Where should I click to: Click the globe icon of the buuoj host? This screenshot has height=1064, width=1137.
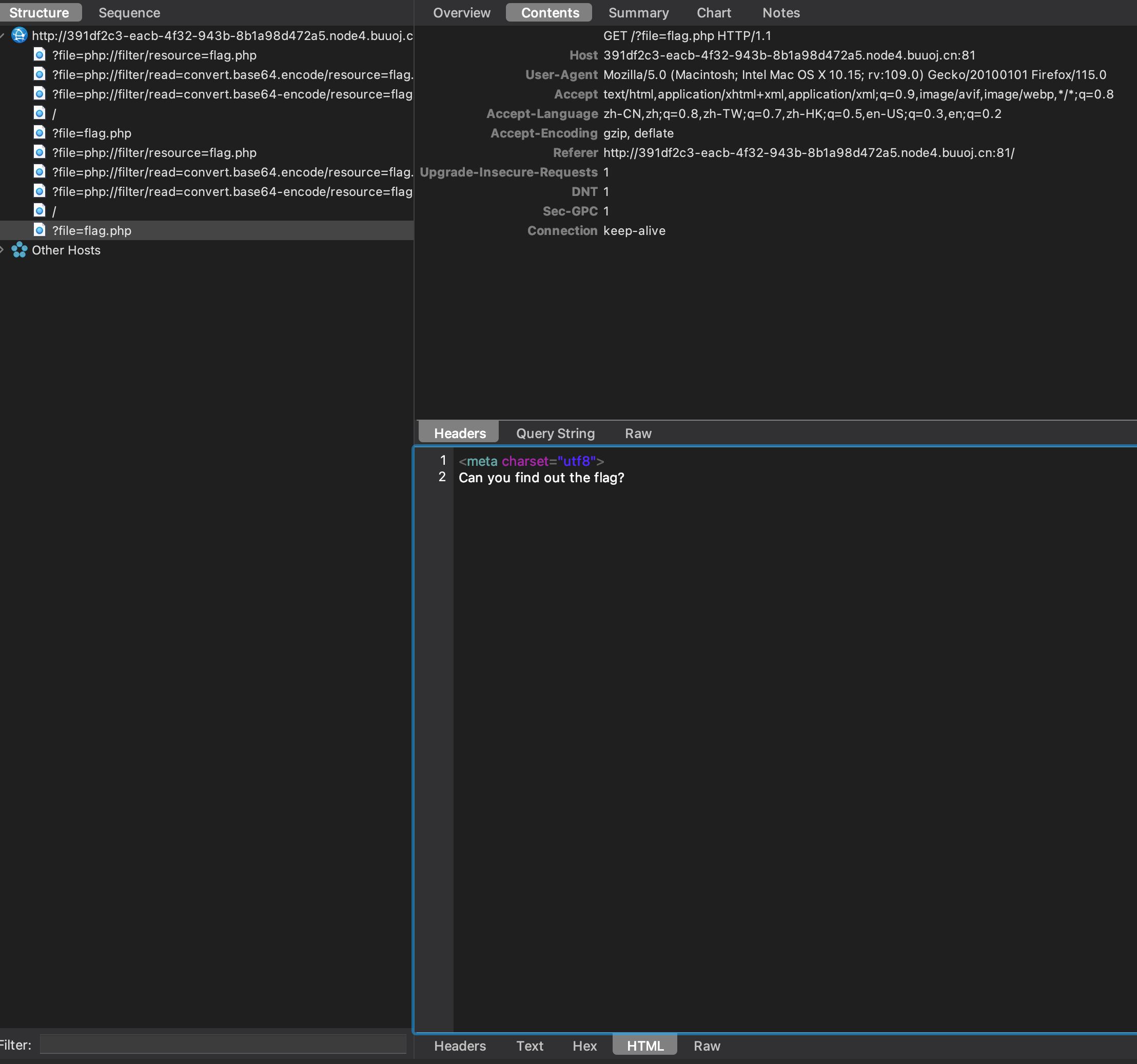pyautogui.click(x=19, y=35)
